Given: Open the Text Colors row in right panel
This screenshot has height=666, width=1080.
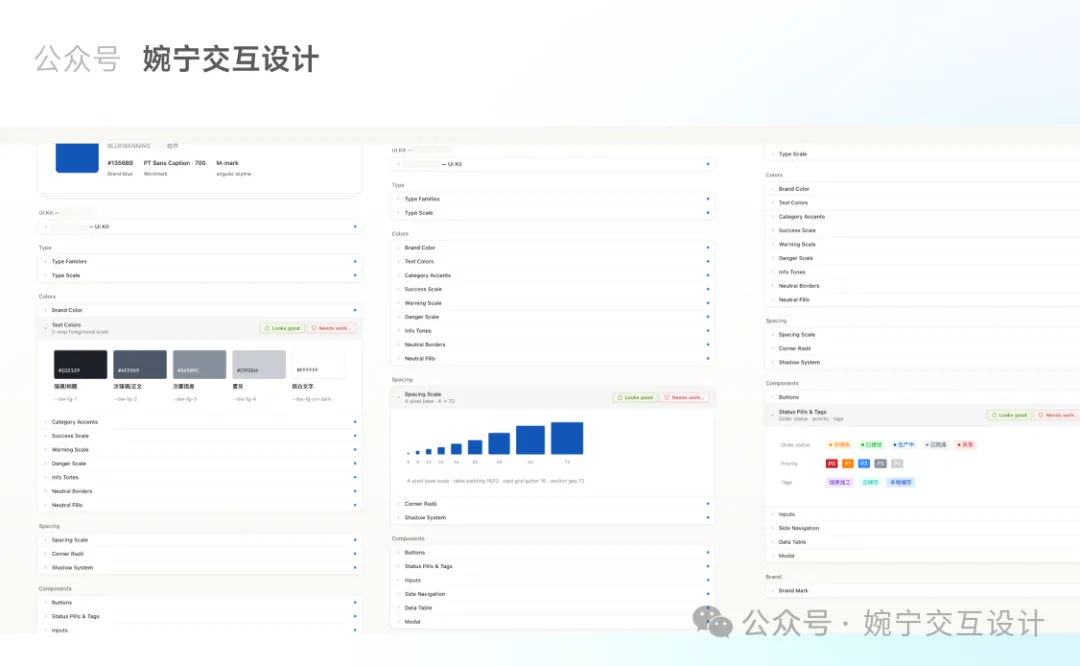Looking at the screenshot, I should point(923,202).
